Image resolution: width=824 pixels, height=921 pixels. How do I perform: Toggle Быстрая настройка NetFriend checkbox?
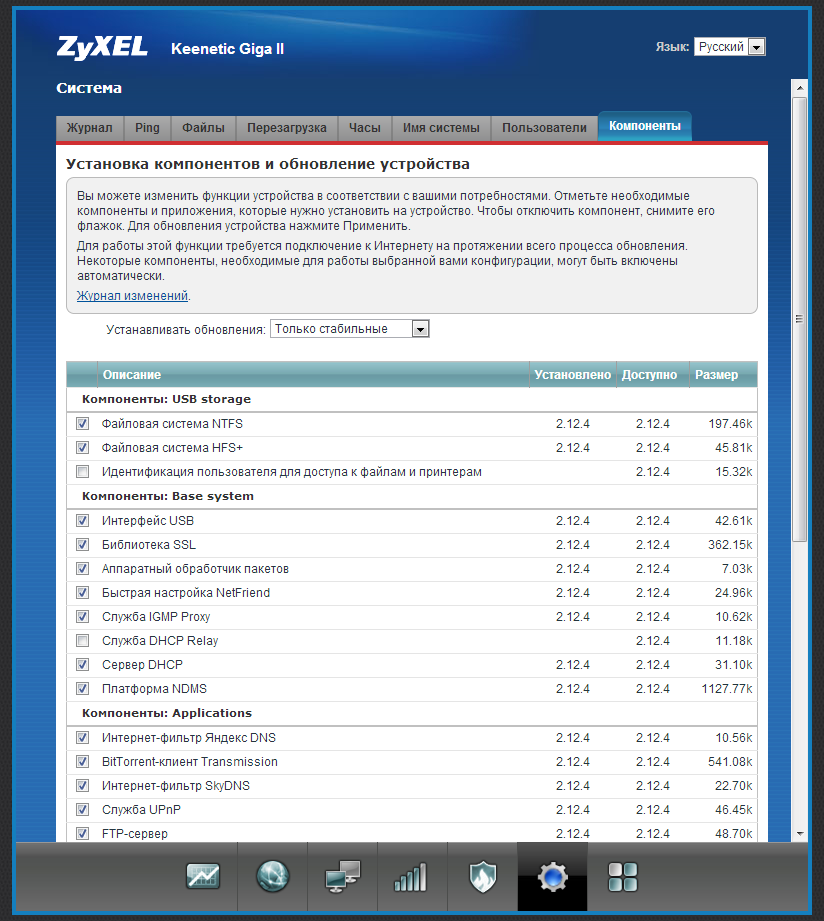[x=82, y=592]
